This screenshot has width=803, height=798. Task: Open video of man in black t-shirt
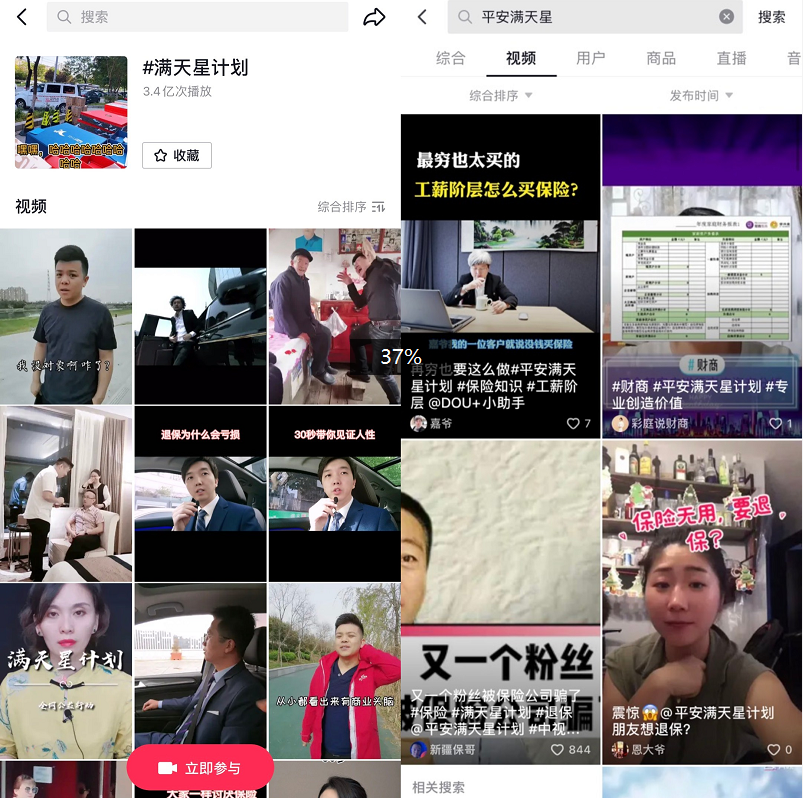pos(66,316)
